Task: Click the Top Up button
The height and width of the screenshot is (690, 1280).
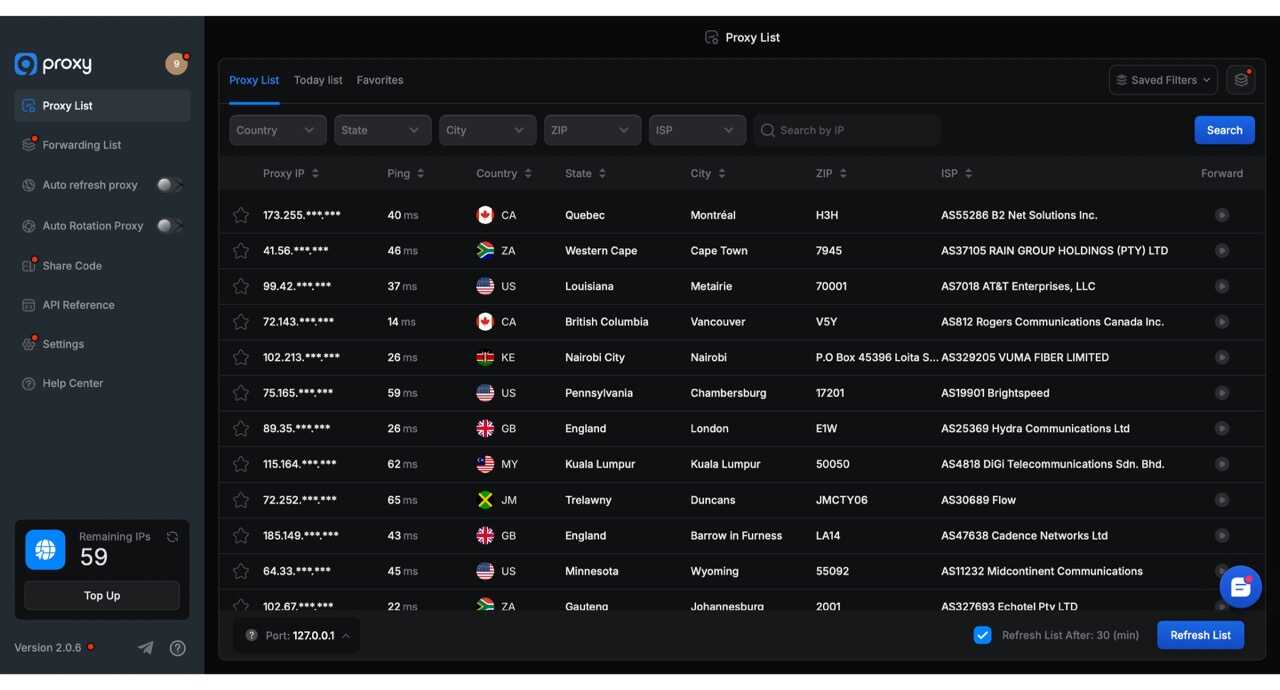Action: [x=101, y=595]
